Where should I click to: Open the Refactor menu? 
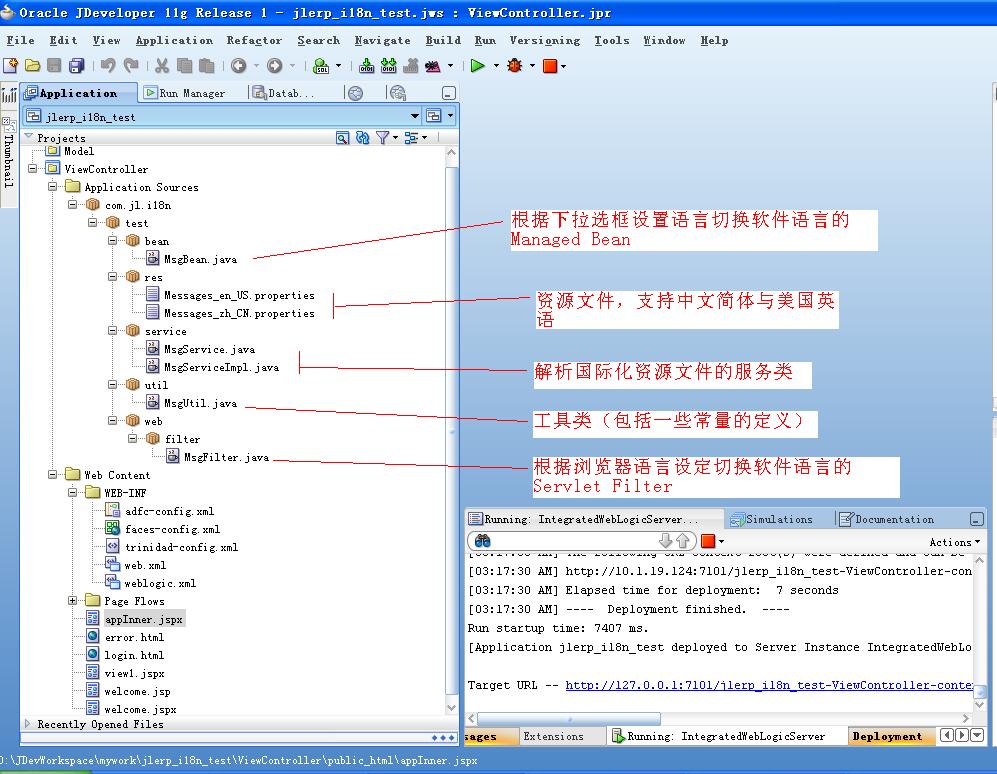click(x=254, y=40)
